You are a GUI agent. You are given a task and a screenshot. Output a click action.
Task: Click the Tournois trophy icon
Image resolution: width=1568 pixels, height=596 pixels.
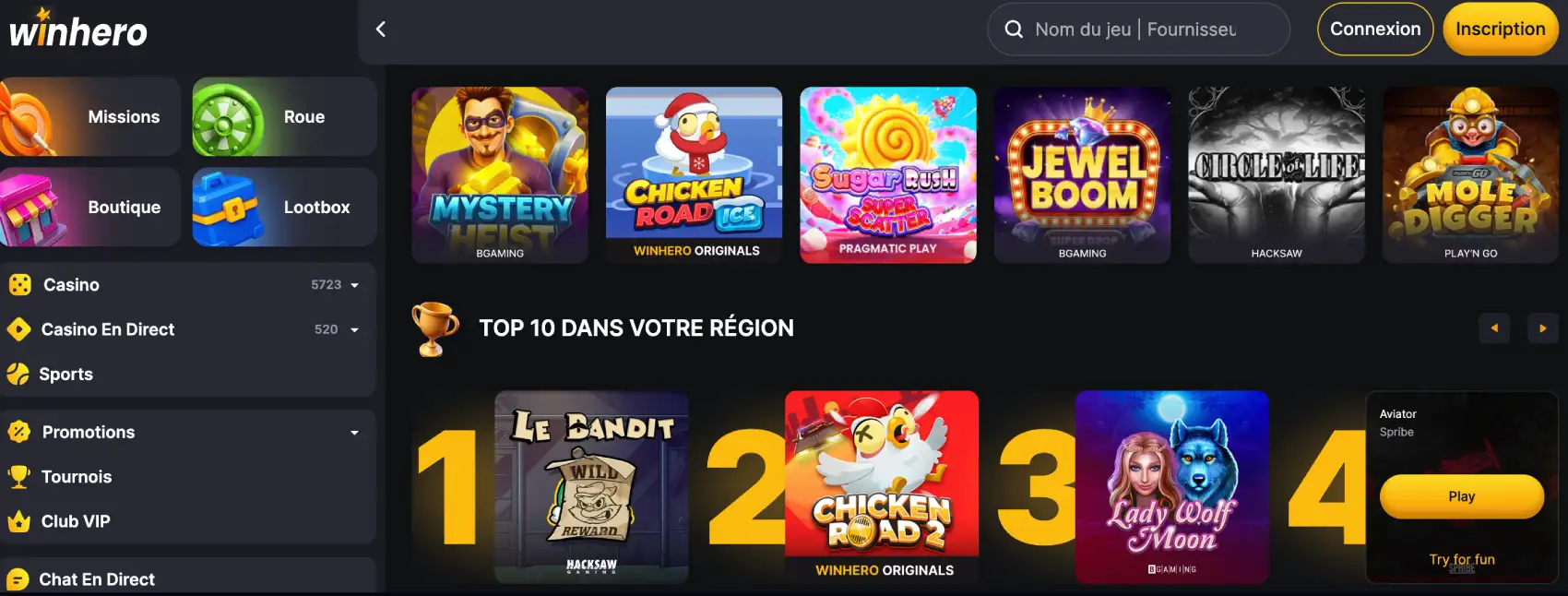click(18, 477)
